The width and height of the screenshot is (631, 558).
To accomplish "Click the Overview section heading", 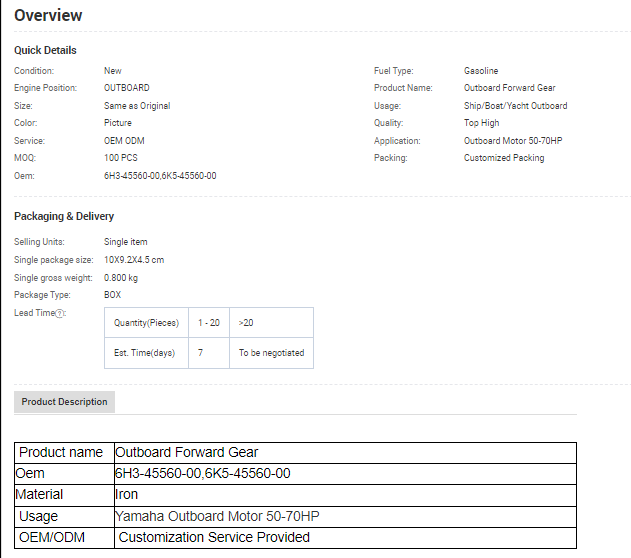I will point(48,16).
